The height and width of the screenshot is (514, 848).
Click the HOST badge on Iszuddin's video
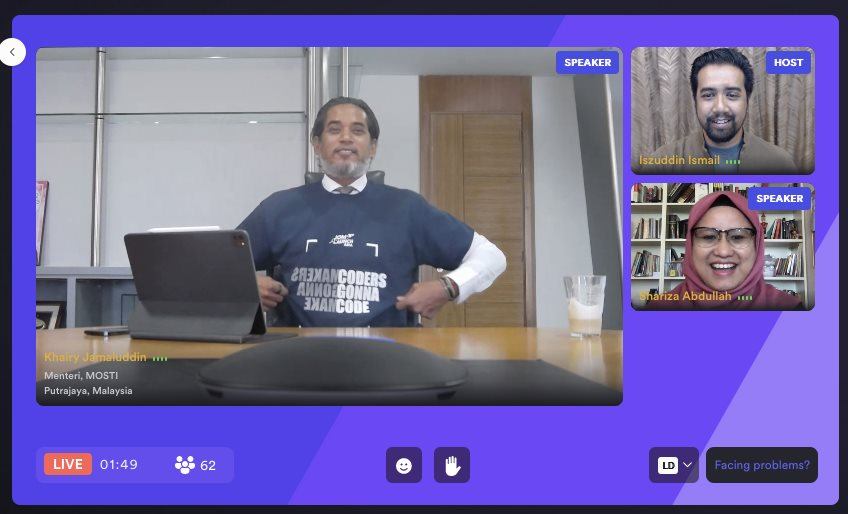788,62
